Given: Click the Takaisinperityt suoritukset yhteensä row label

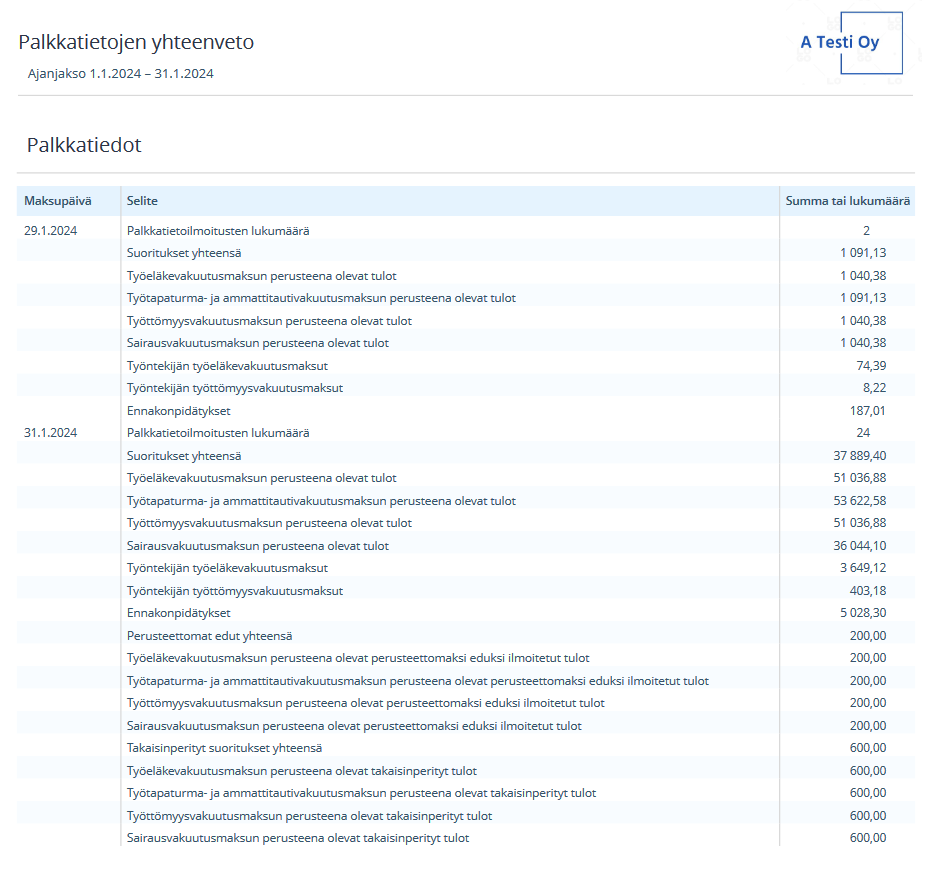Looking at the screenshot, I should (224, 748).
